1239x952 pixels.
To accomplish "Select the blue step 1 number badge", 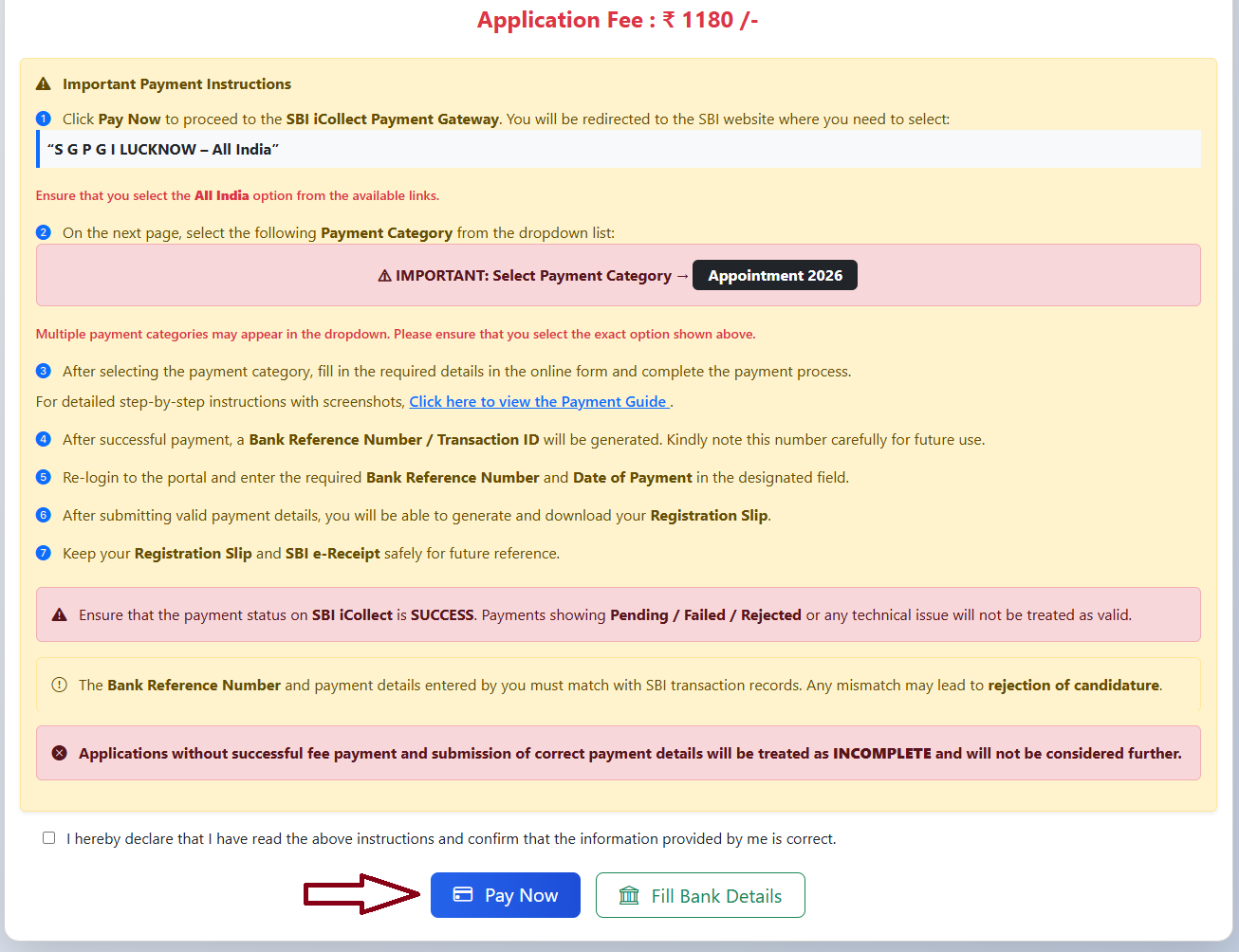I will (x=43, y=118).
